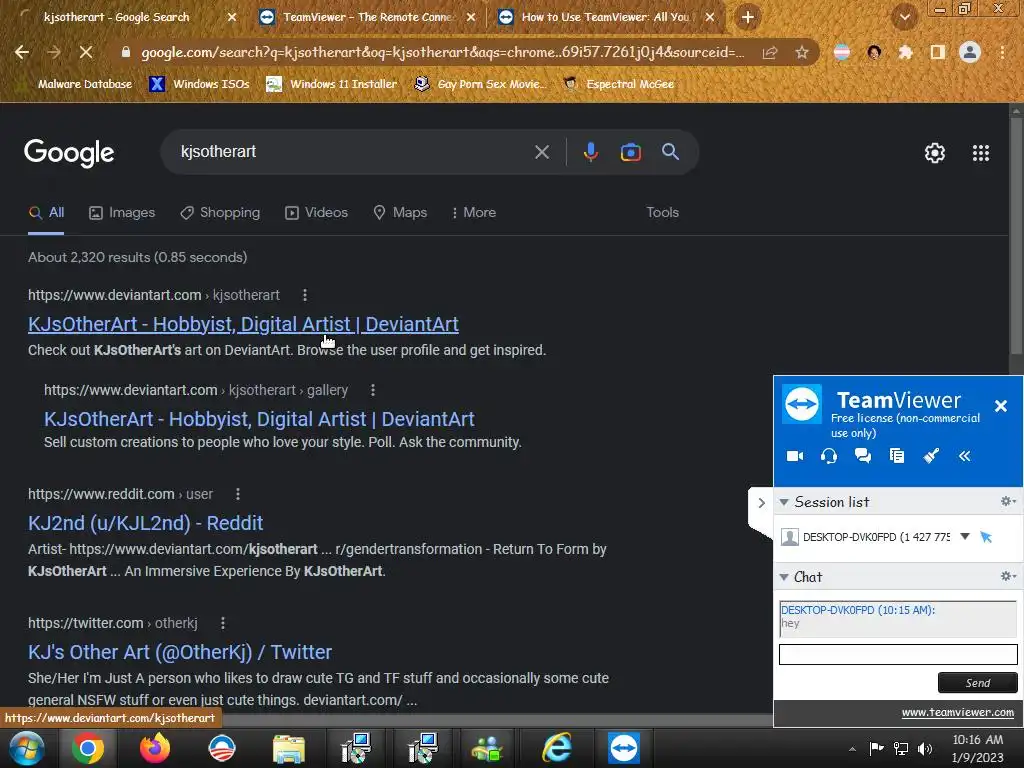This screenshot has height=768, width=1024.
Task: Open the KJ2nd (u/KJL2nd) Reddit result
Action: click(x=146, y=523)
